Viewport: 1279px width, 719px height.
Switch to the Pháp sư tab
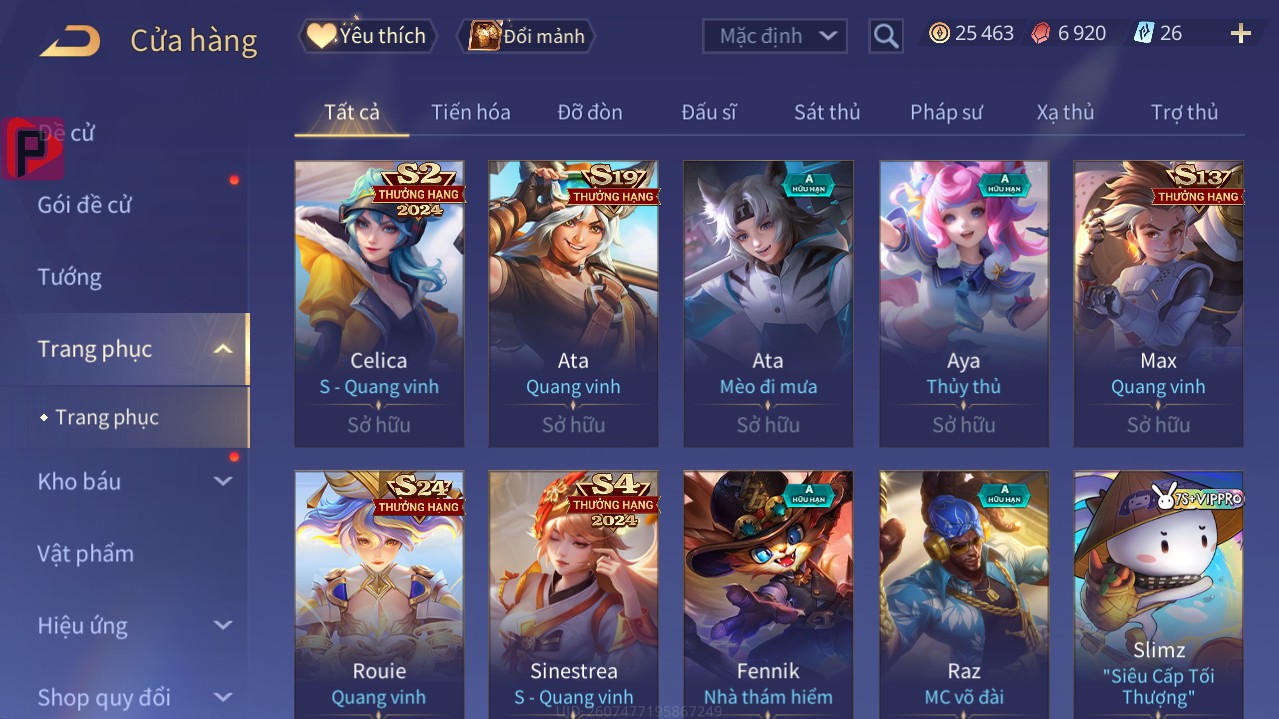pyautogui.click(x=946, y=112)
